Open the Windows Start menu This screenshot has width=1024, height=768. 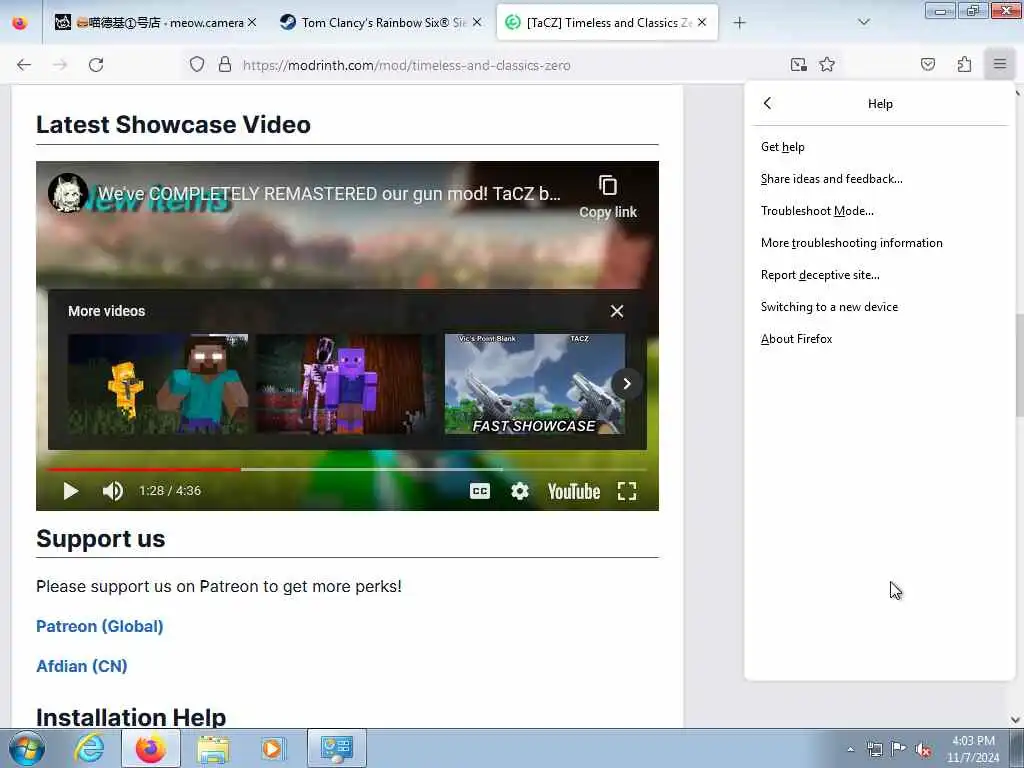(x=27, y=748)
